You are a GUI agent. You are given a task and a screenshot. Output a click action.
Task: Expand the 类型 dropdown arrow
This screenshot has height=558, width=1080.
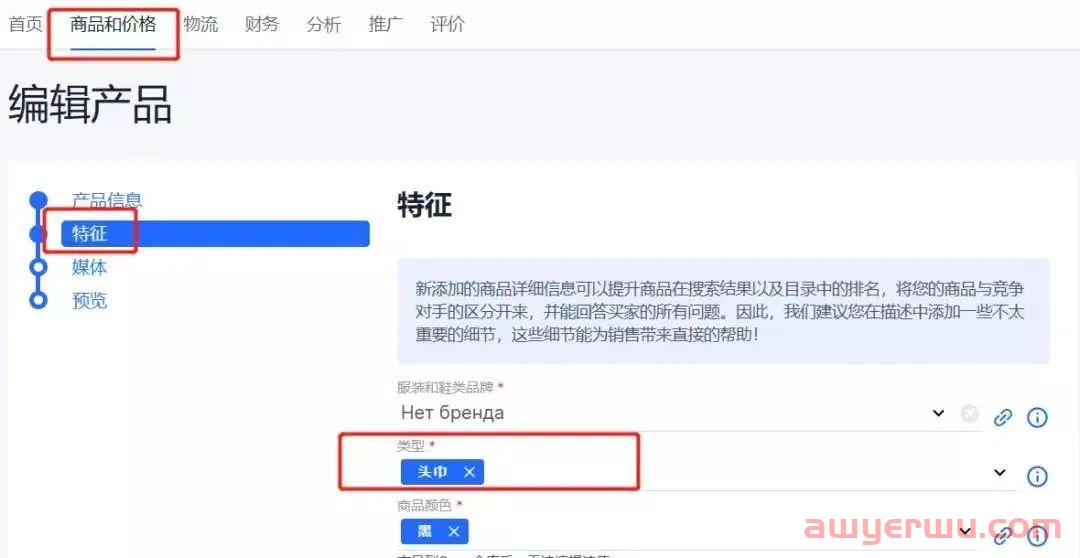(x=1000, y=473)
